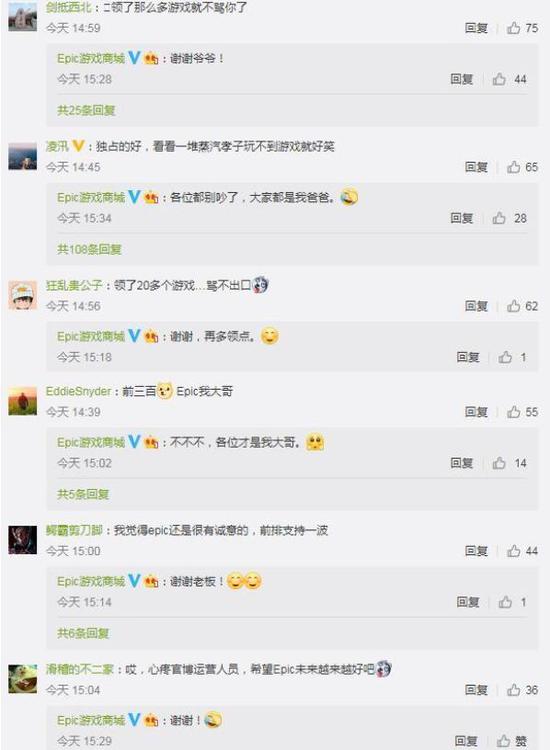The image size is (550, 750).
Task: Reply to EddieSnyder's comment at 14:39
Action: coord(476,412)
